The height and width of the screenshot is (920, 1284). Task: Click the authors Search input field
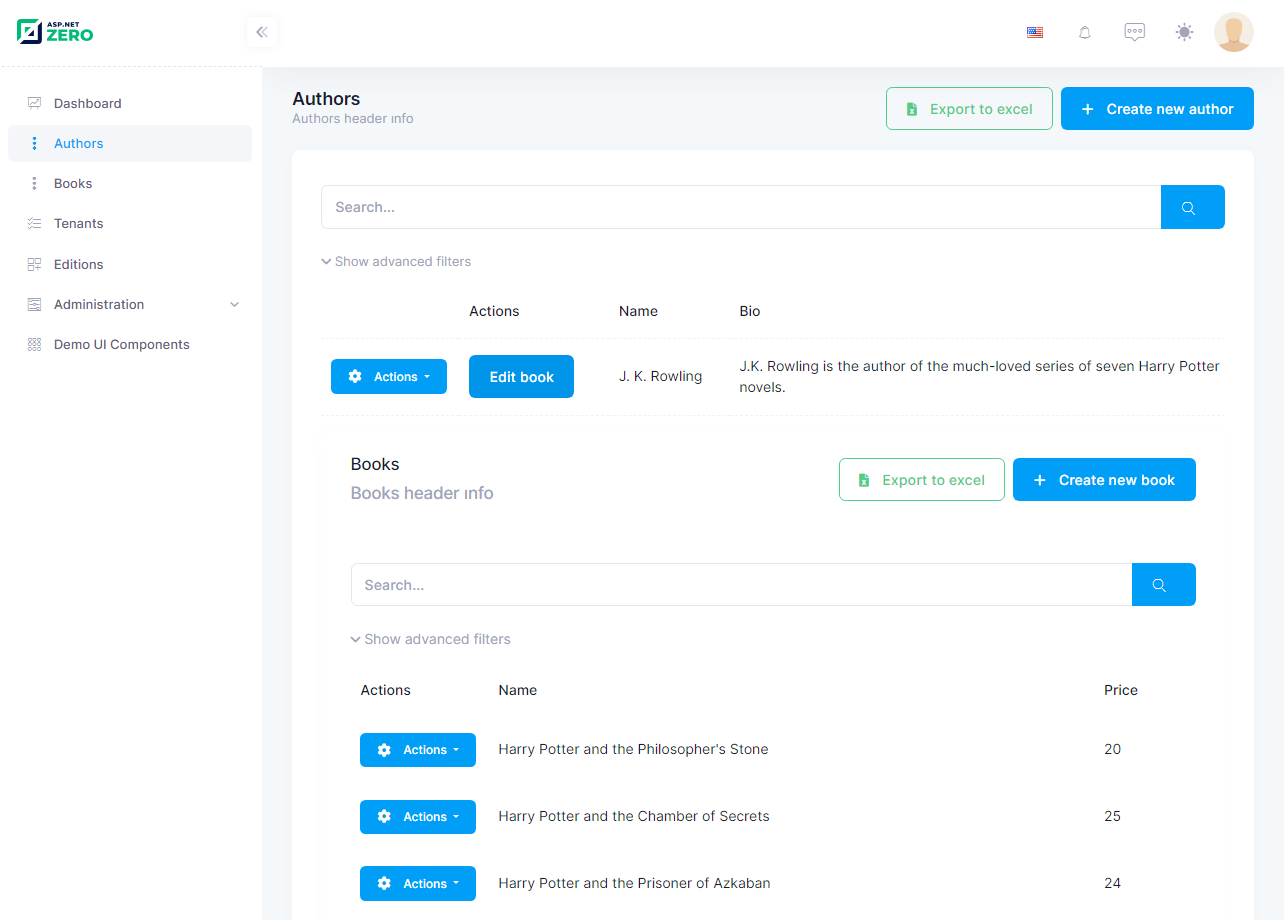tap(741, 207)
